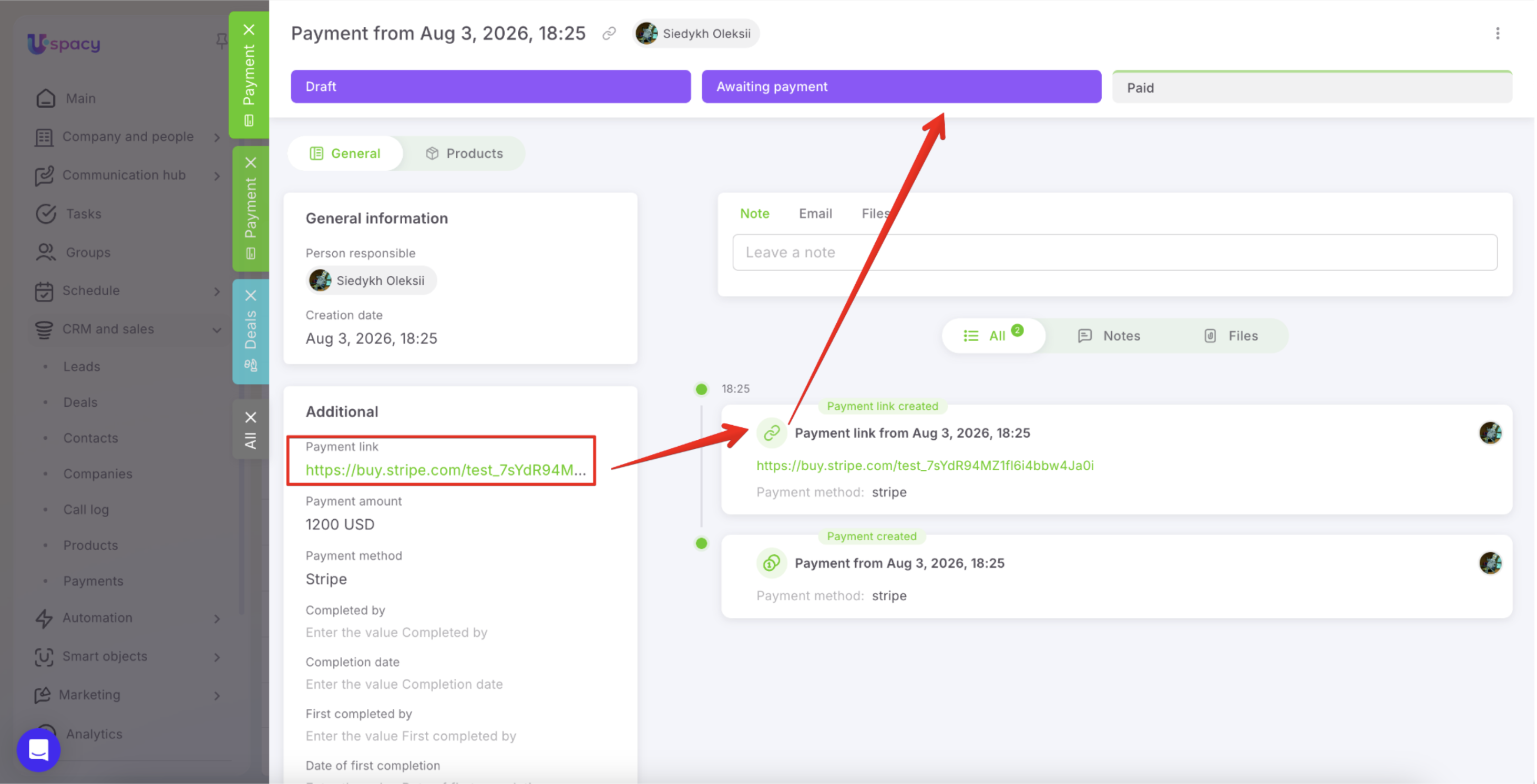This screenshot has width=1537, height=784.
Task: Click the Leave a note input
Action: click(1114, 252)
